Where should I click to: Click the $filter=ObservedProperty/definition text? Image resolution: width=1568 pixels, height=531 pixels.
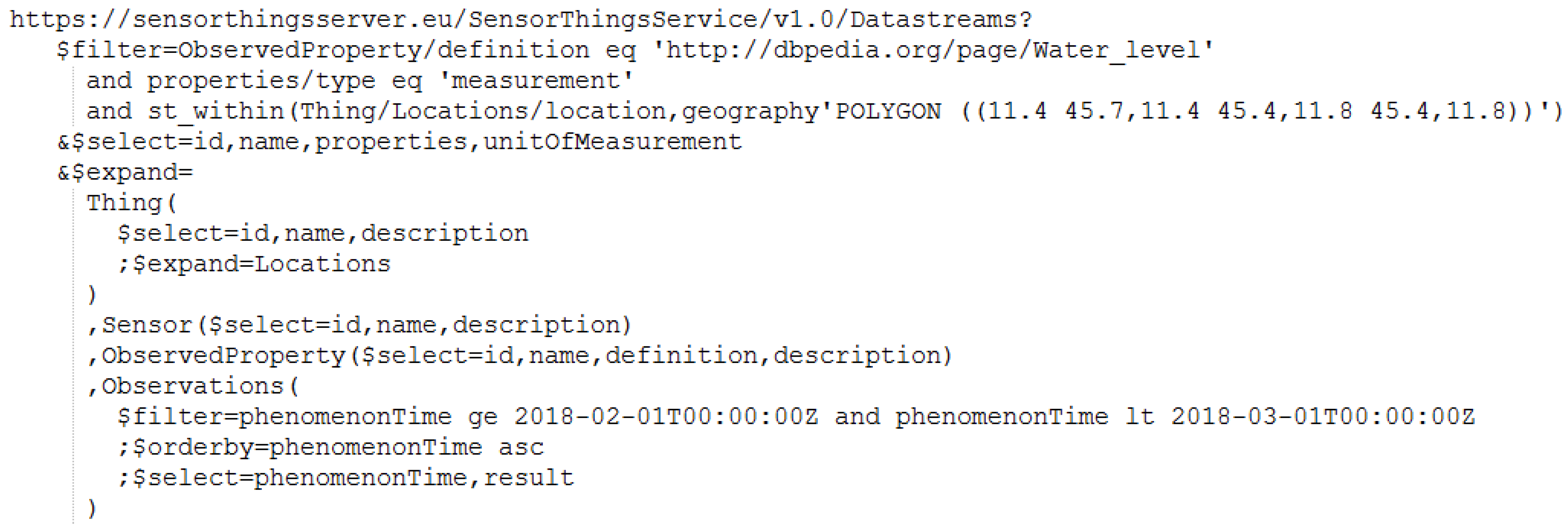coord(322,50)
